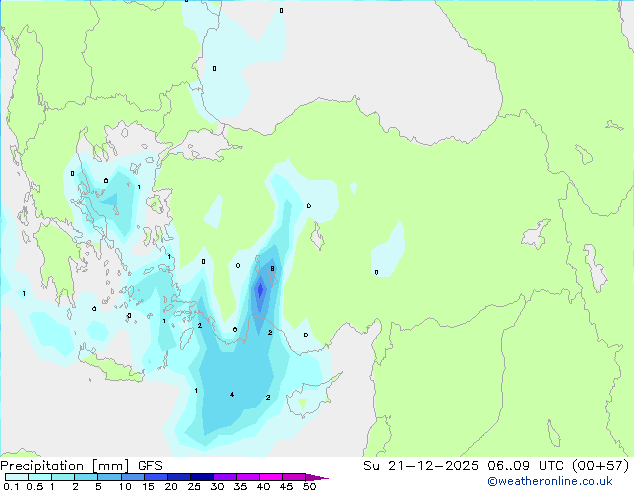Click the '0.5' legend label

click(34, 486)
